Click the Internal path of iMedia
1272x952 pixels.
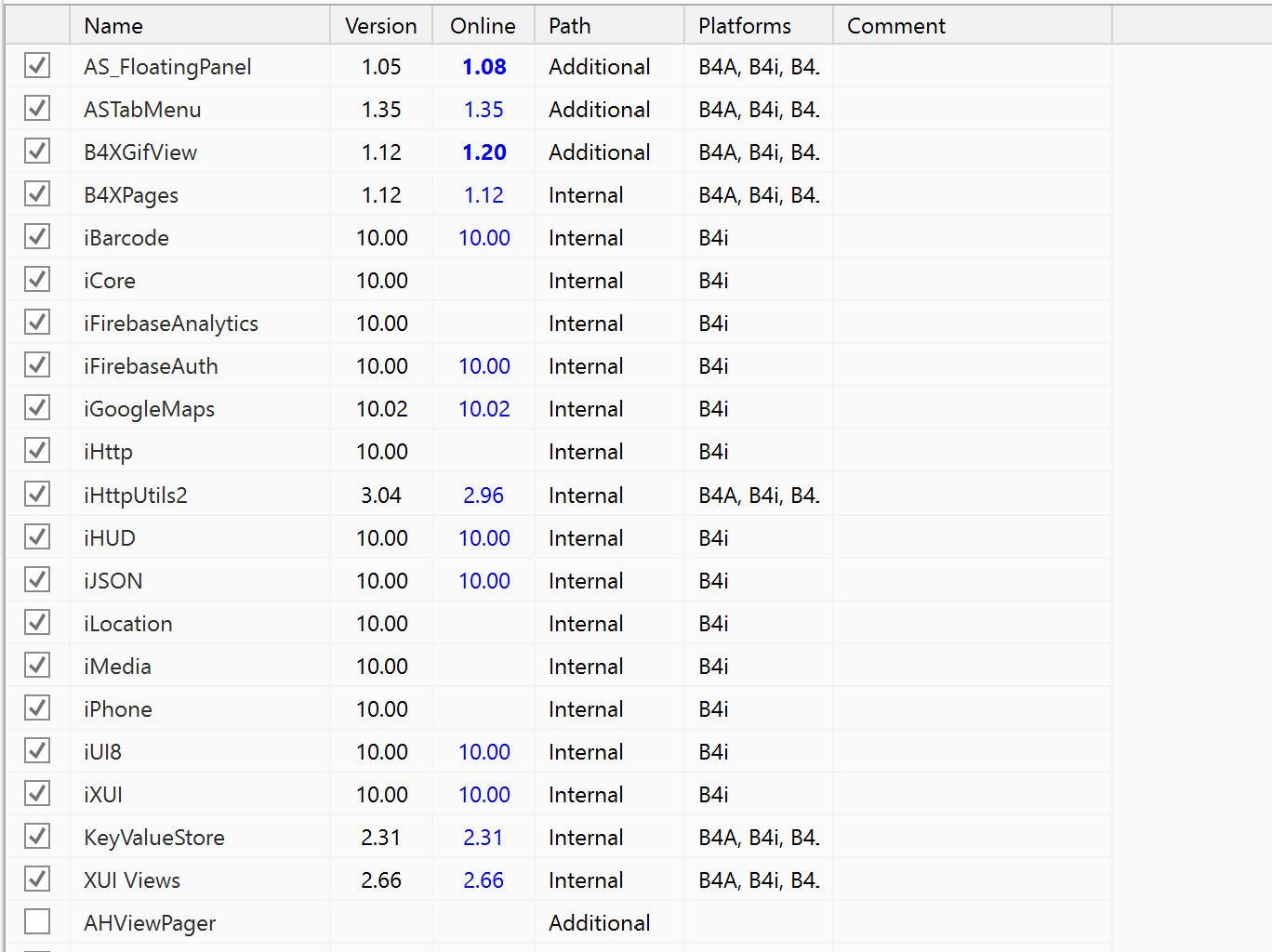pos(586,667)
